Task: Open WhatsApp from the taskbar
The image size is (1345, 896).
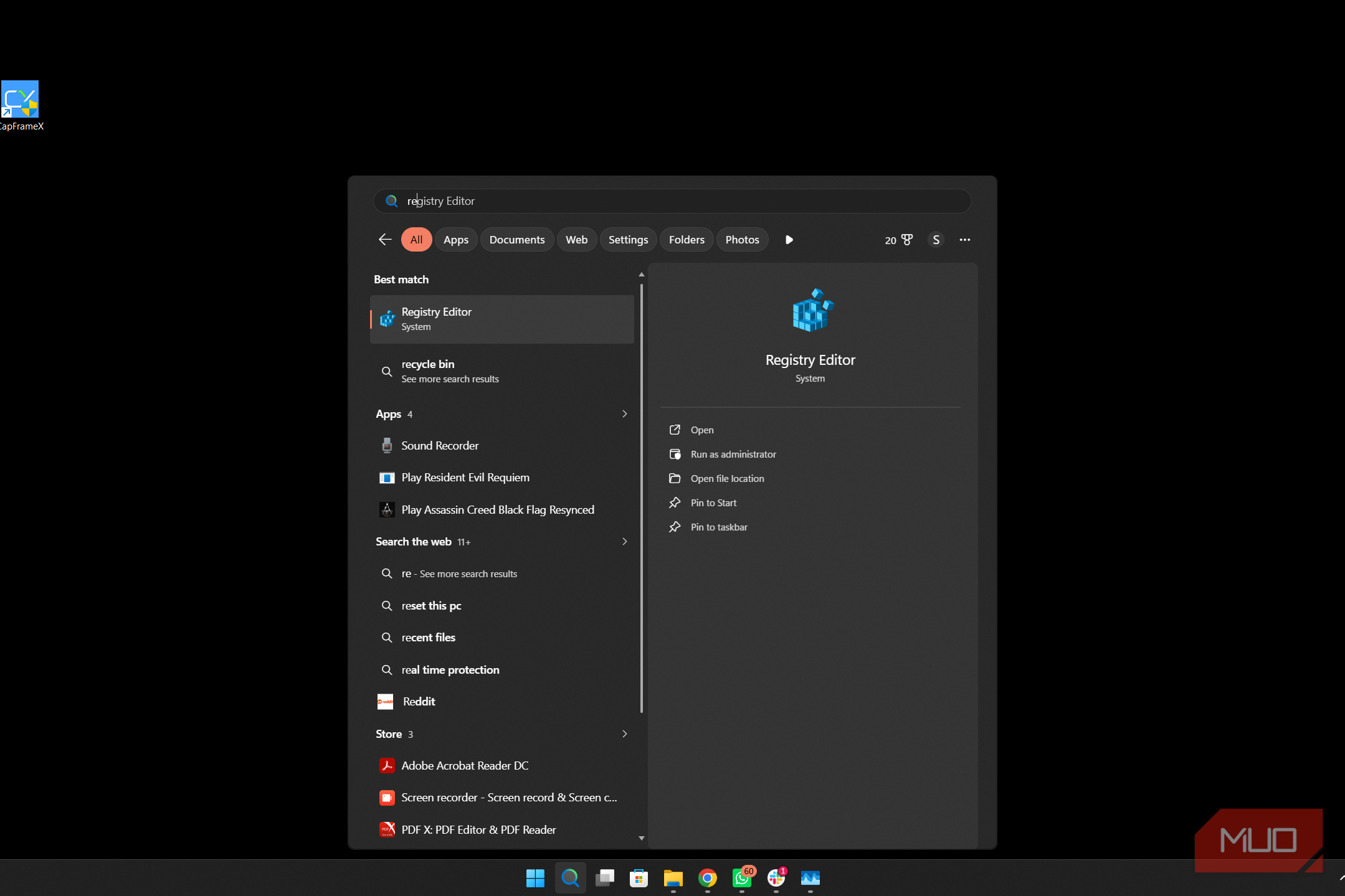Action: (743, 877)
